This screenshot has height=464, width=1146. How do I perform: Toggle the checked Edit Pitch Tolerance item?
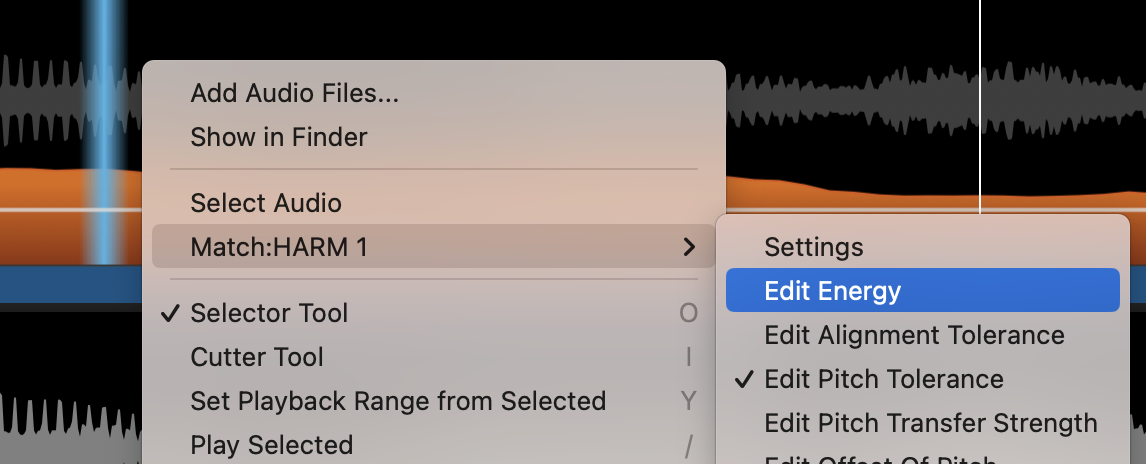[883, 379]
